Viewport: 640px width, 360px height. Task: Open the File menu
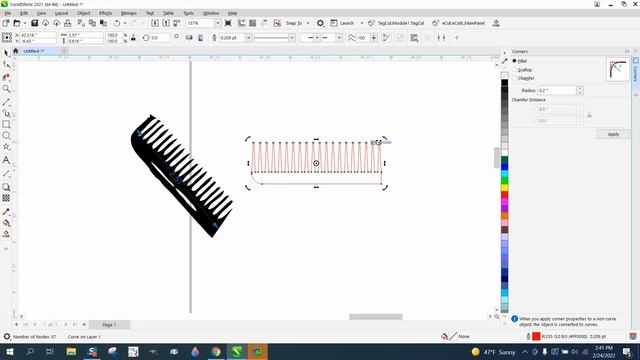(x=8, y=13)
